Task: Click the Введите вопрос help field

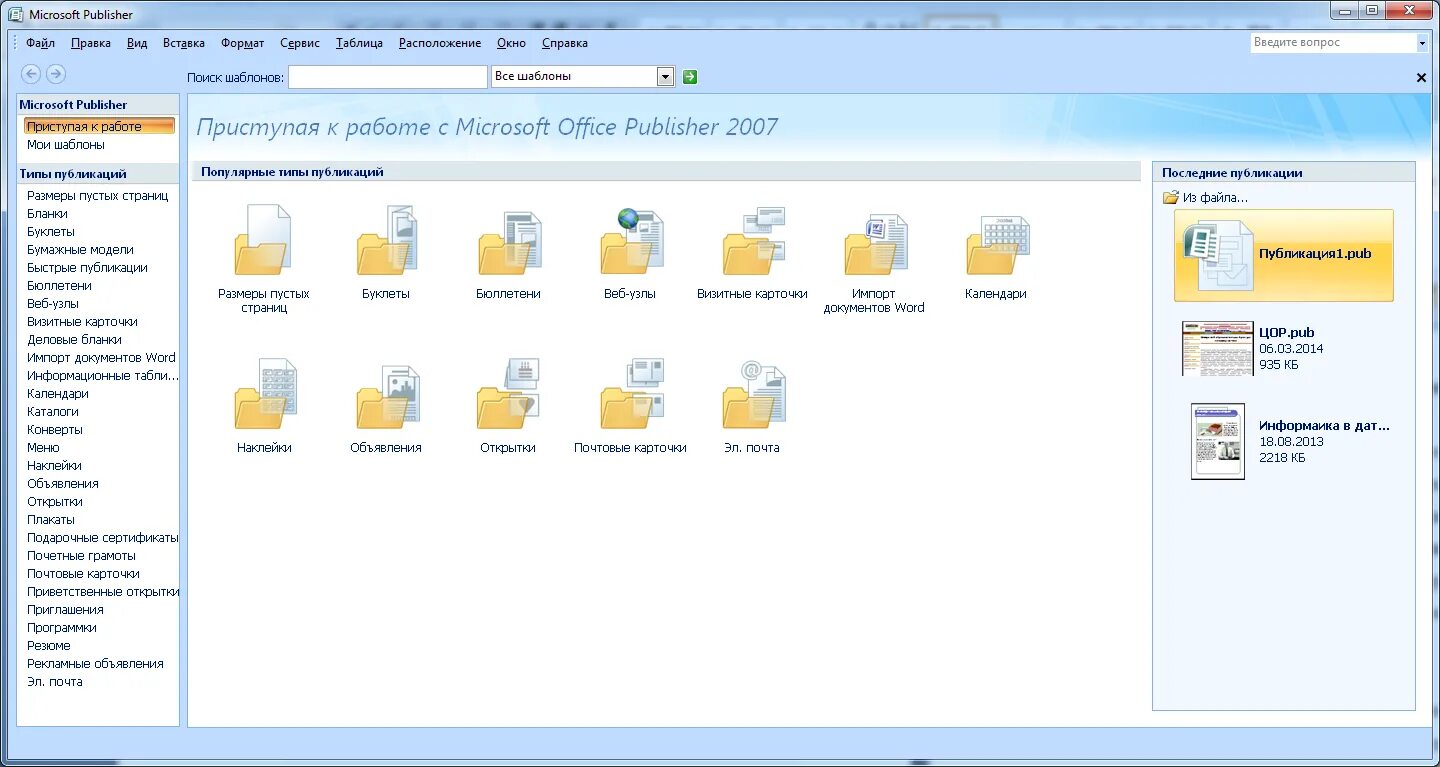Action: coord(1333,43)
